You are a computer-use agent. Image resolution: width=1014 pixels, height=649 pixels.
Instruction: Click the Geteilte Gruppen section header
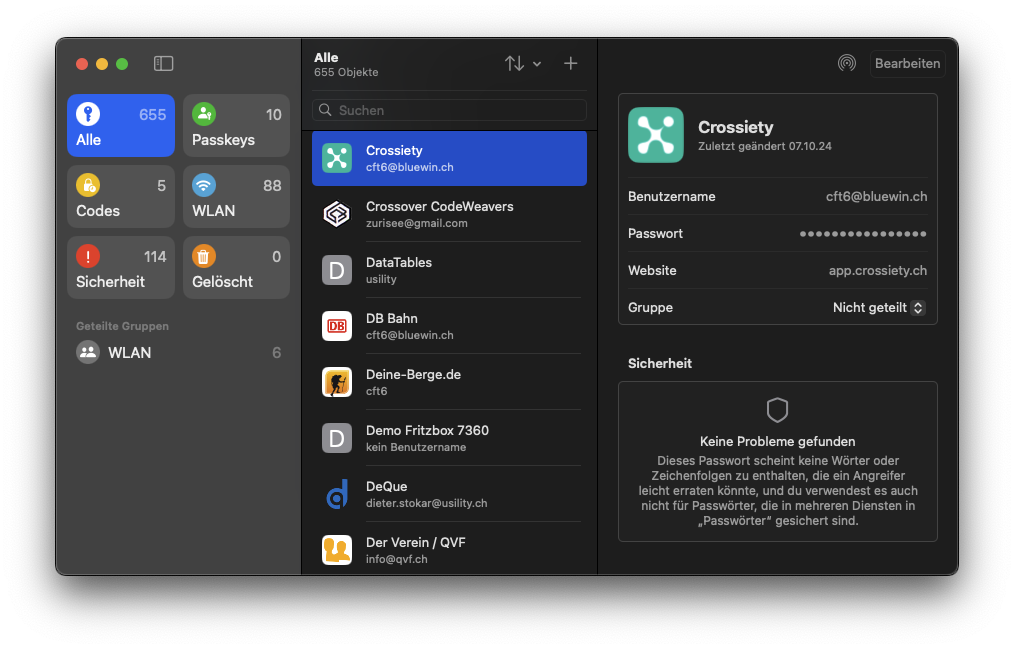click(x=122, y=326)
